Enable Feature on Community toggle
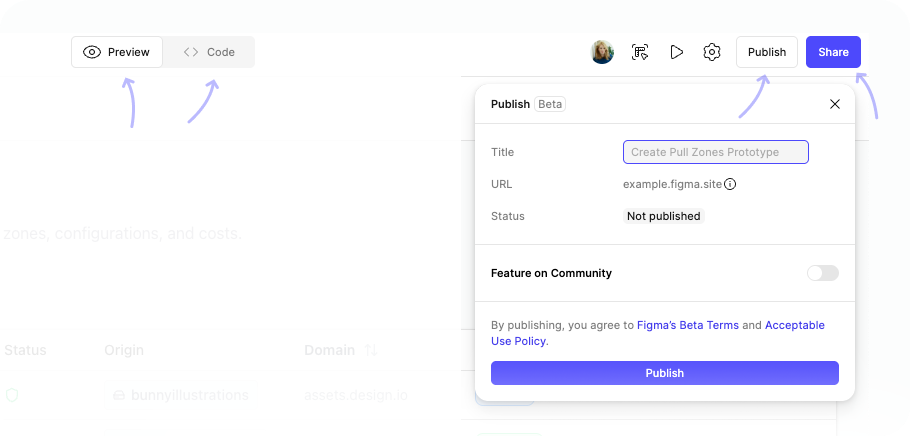 (x=822, y=273)
